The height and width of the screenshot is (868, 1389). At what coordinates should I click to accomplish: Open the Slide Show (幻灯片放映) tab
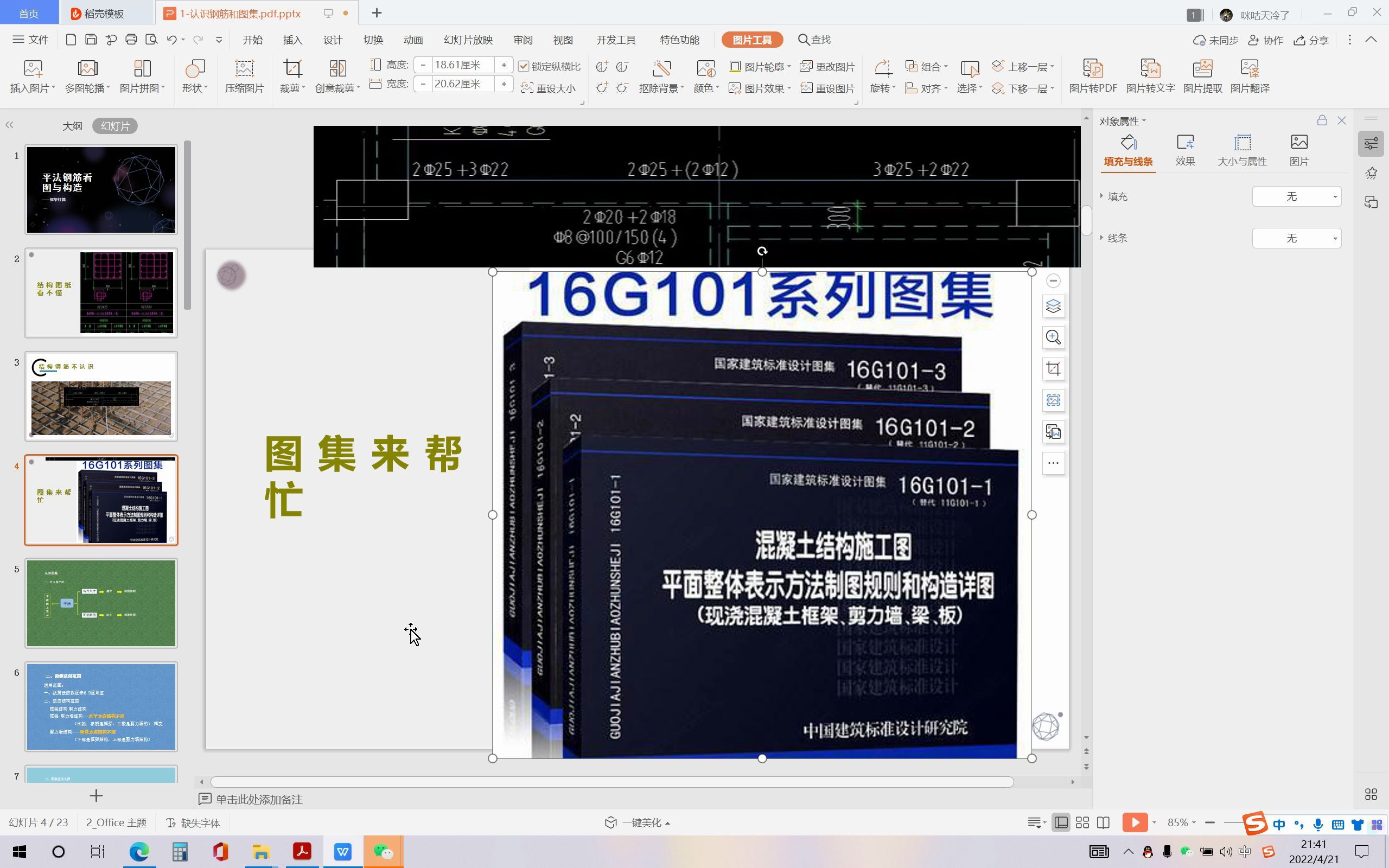point(468,40)
